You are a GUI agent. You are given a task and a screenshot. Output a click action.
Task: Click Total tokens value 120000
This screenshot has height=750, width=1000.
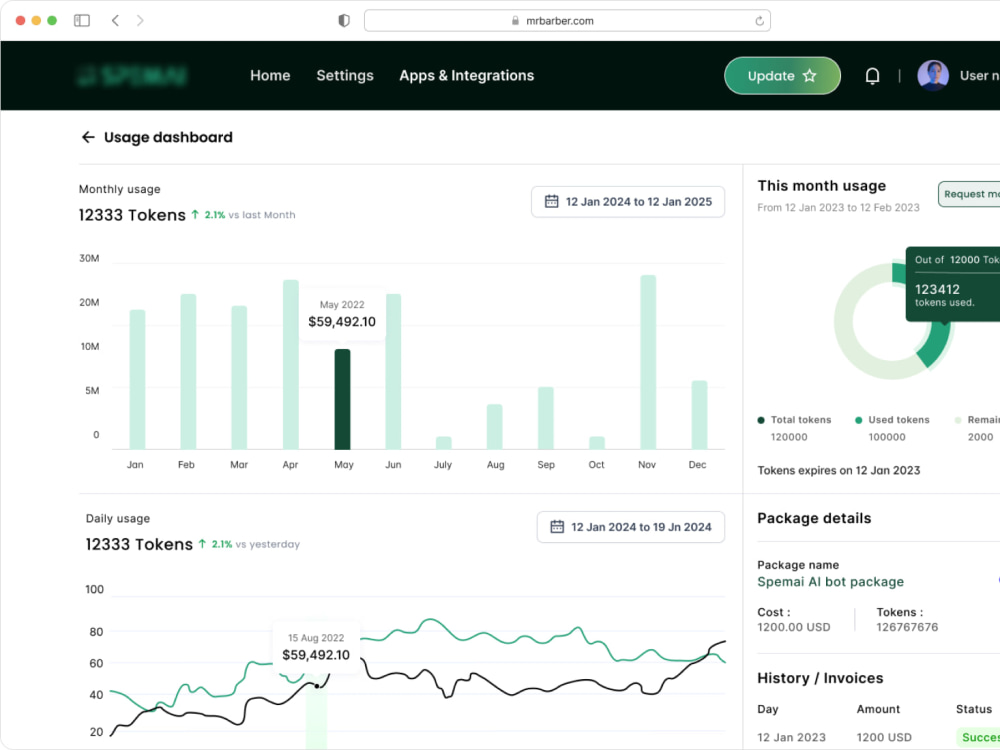pos(789,437)
